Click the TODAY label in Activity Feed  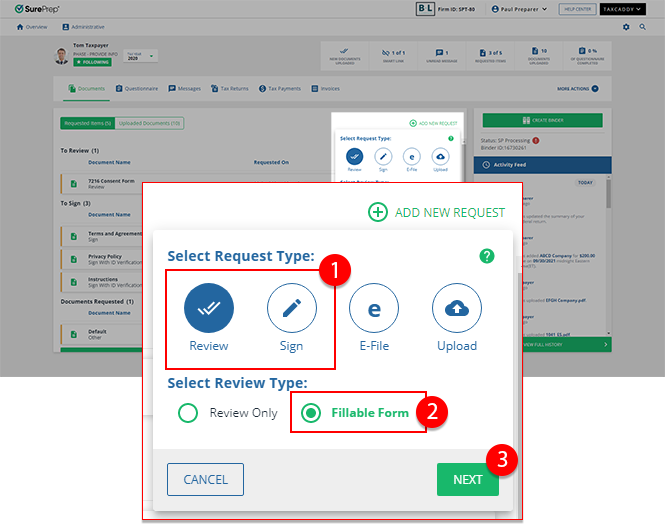(x=585, y=182)
